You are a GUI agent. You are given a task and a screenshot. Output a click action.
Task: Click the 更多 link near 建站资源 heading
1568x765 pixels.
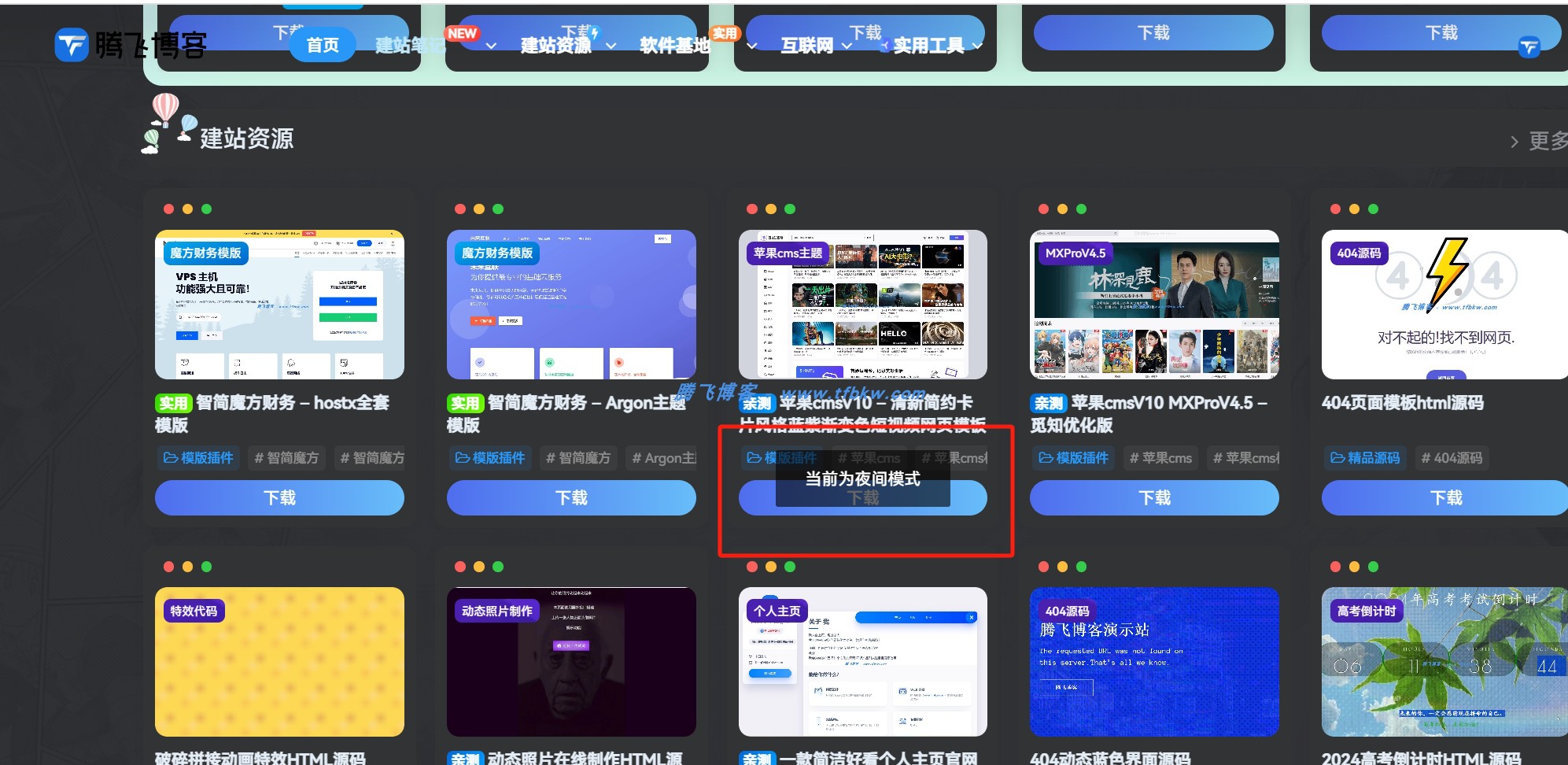point(1544,140)
